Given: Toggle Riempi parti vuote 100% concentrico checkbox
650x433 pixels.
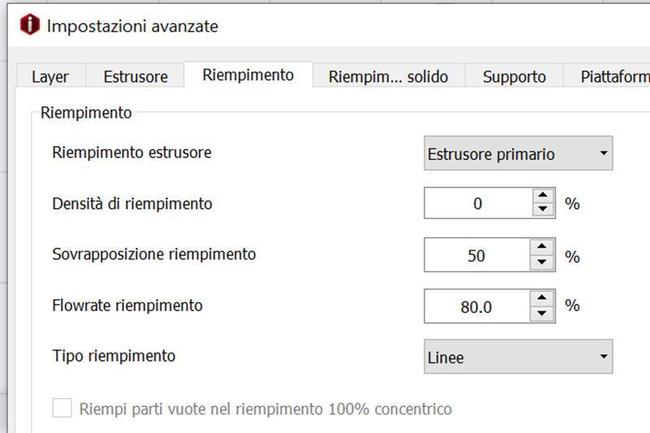Looking at the screenshot, I should point(62,408).
